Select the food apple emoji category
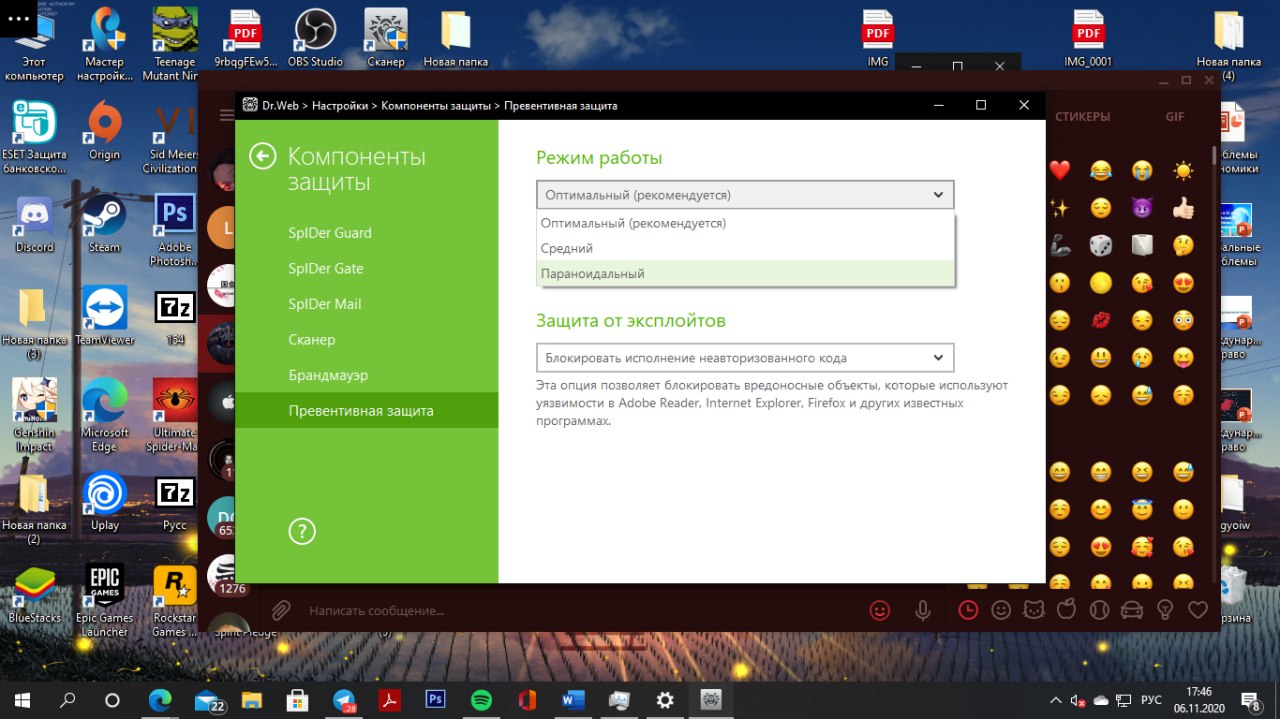 point(1066,609)
